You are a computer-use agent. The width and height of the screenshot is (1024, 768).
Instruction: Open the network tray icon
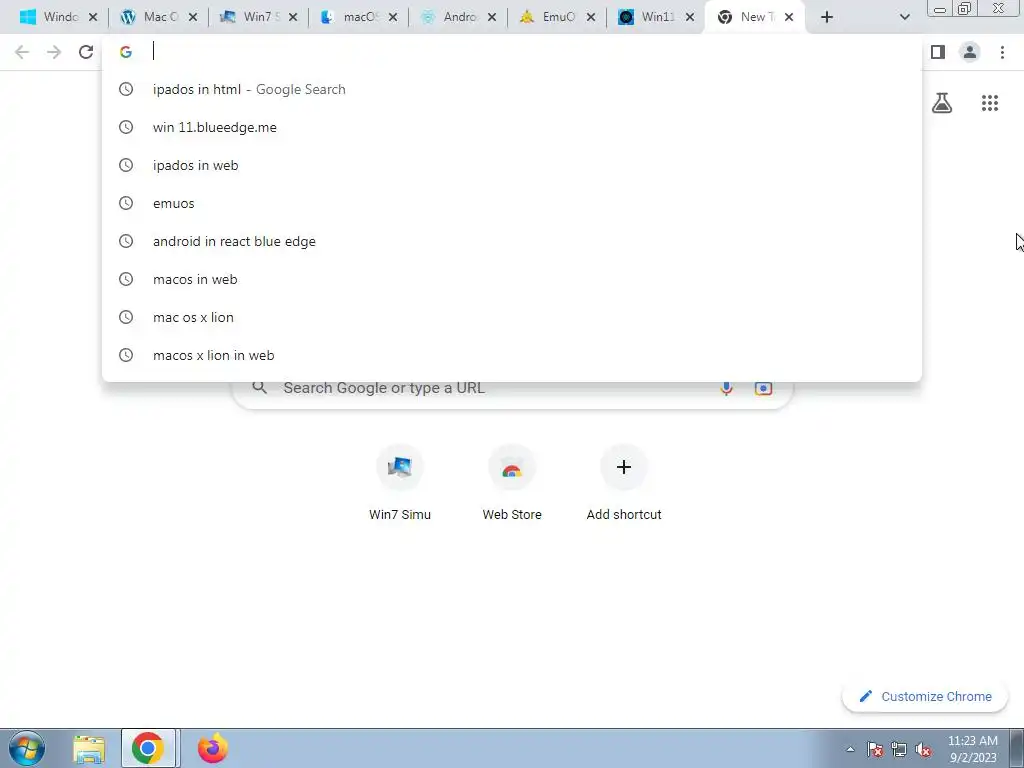coord(899,749)
